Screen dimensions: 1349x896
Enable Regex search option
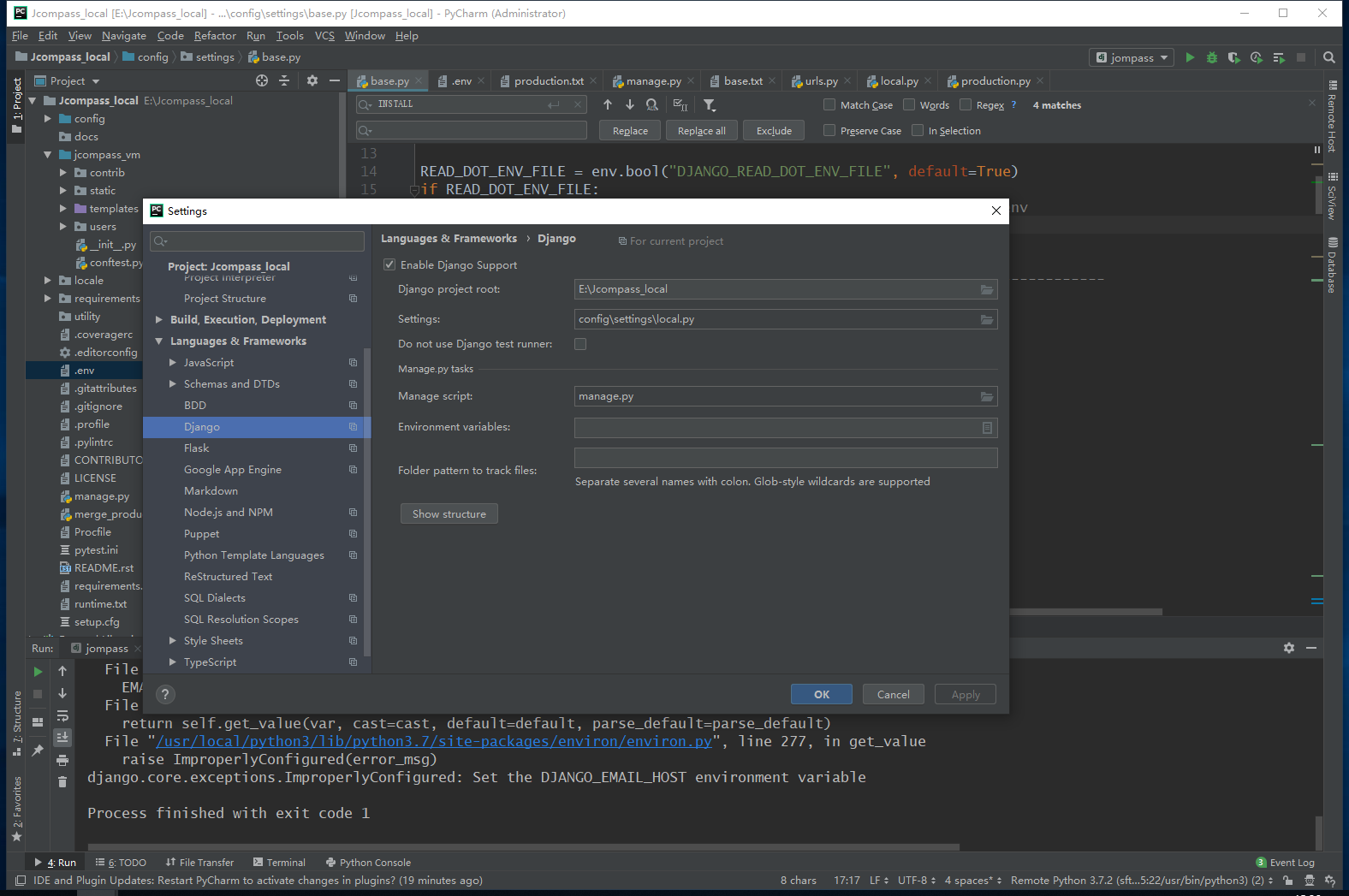pyautogui.click(x=966, y=104)
